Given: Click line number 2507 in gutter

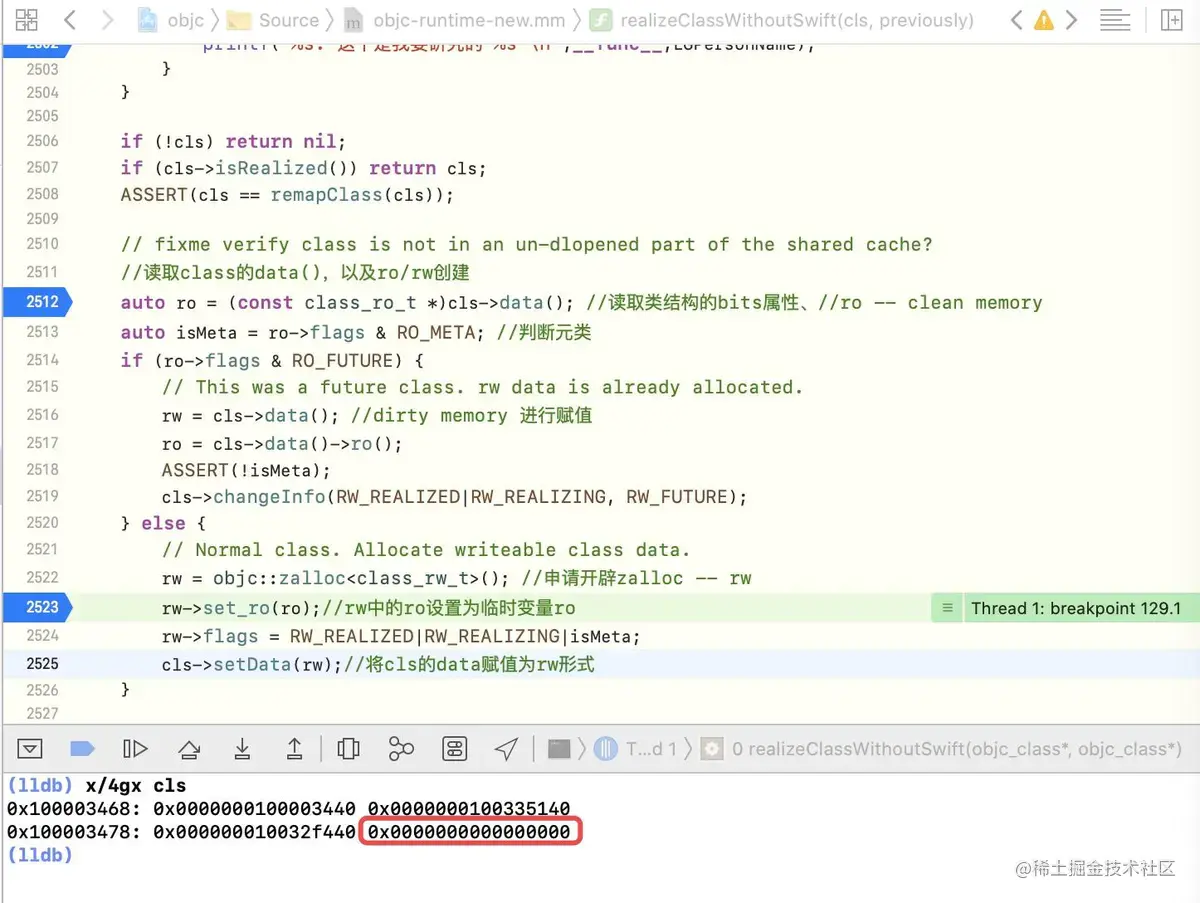Looking at the screenshot, I should (x=42, y=167).
